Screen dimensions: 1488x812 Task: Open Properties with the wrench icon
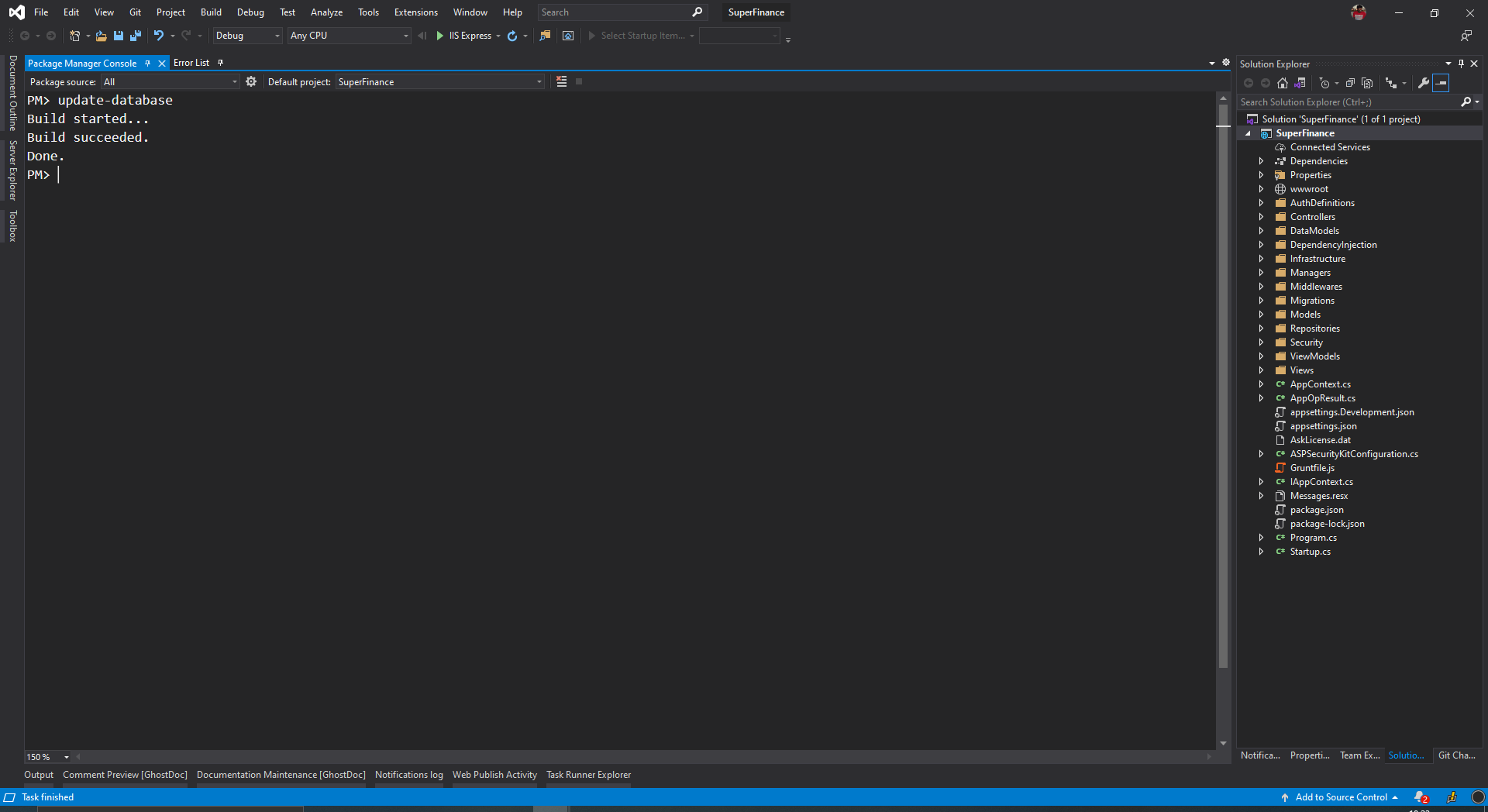point(1423,83)
